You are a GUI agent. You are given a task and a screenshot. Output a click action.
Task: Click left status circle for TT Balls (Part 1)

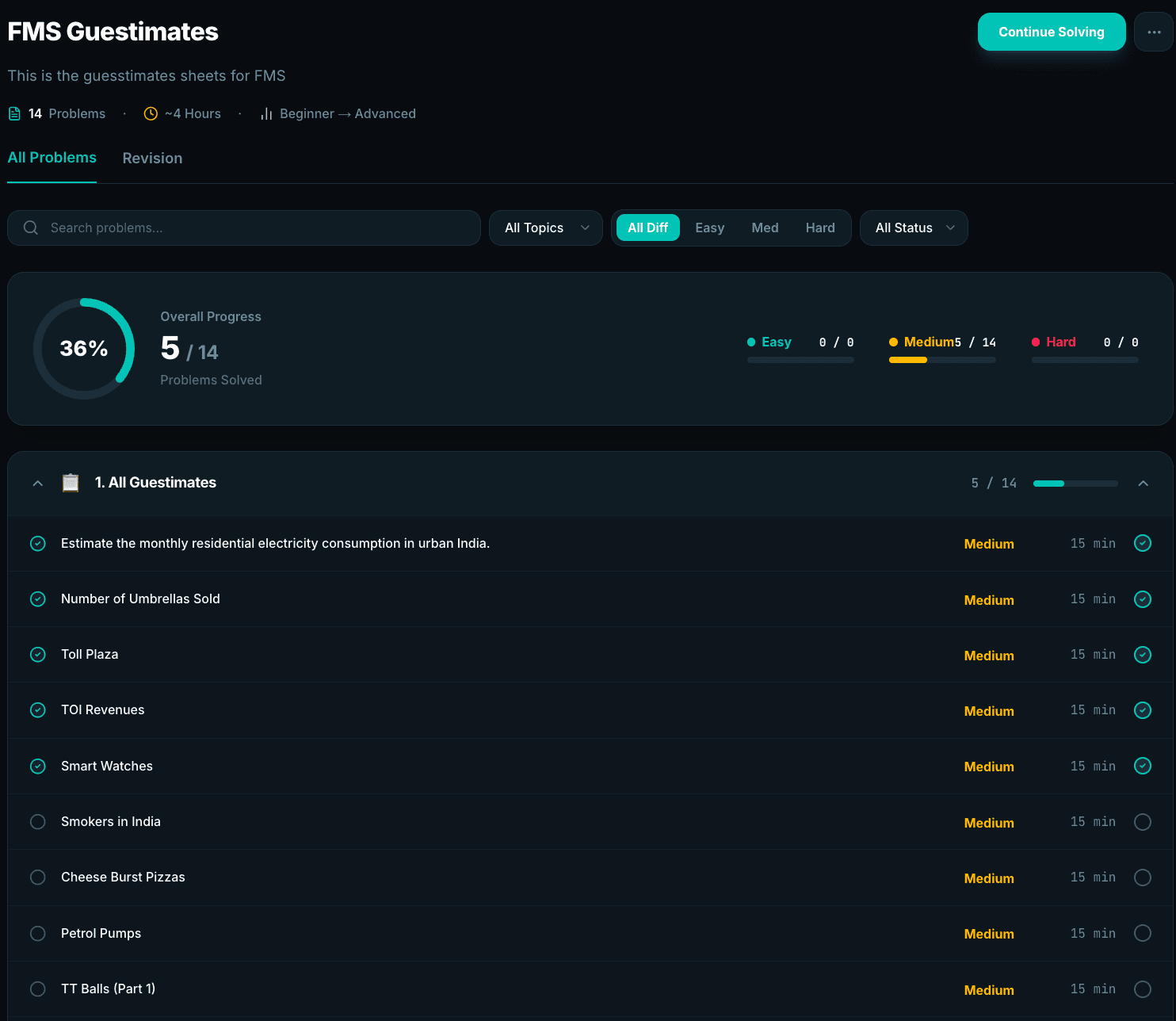tap(38, 989)
